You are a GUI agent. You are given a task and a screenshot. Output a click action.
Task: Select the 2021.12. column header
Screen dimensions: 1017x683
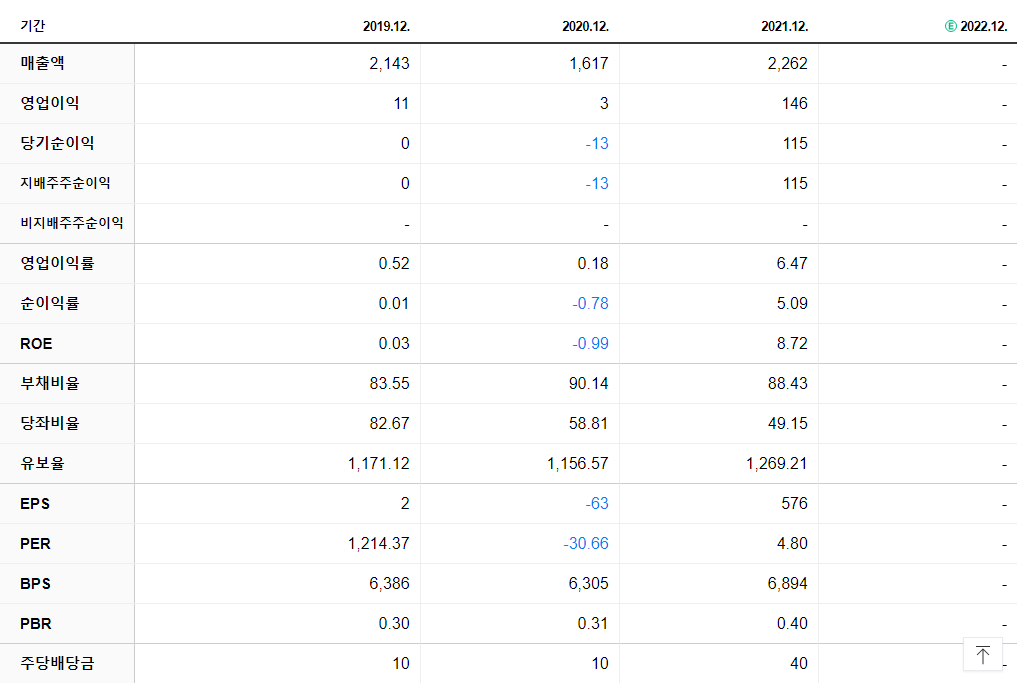(x=784, y=26)
